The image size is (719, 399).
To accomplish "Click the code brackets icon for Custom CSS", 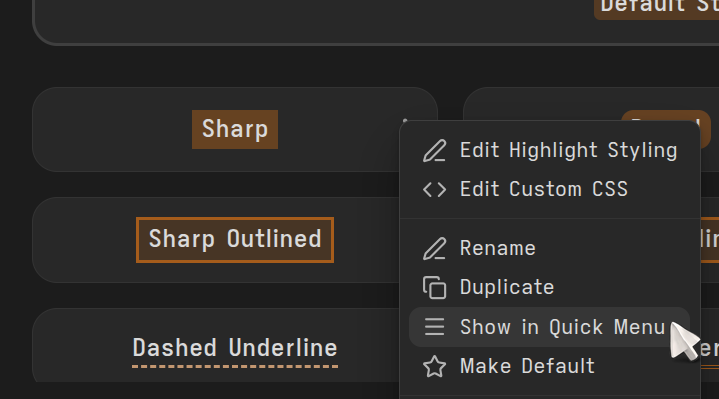I will coord(434,189).
